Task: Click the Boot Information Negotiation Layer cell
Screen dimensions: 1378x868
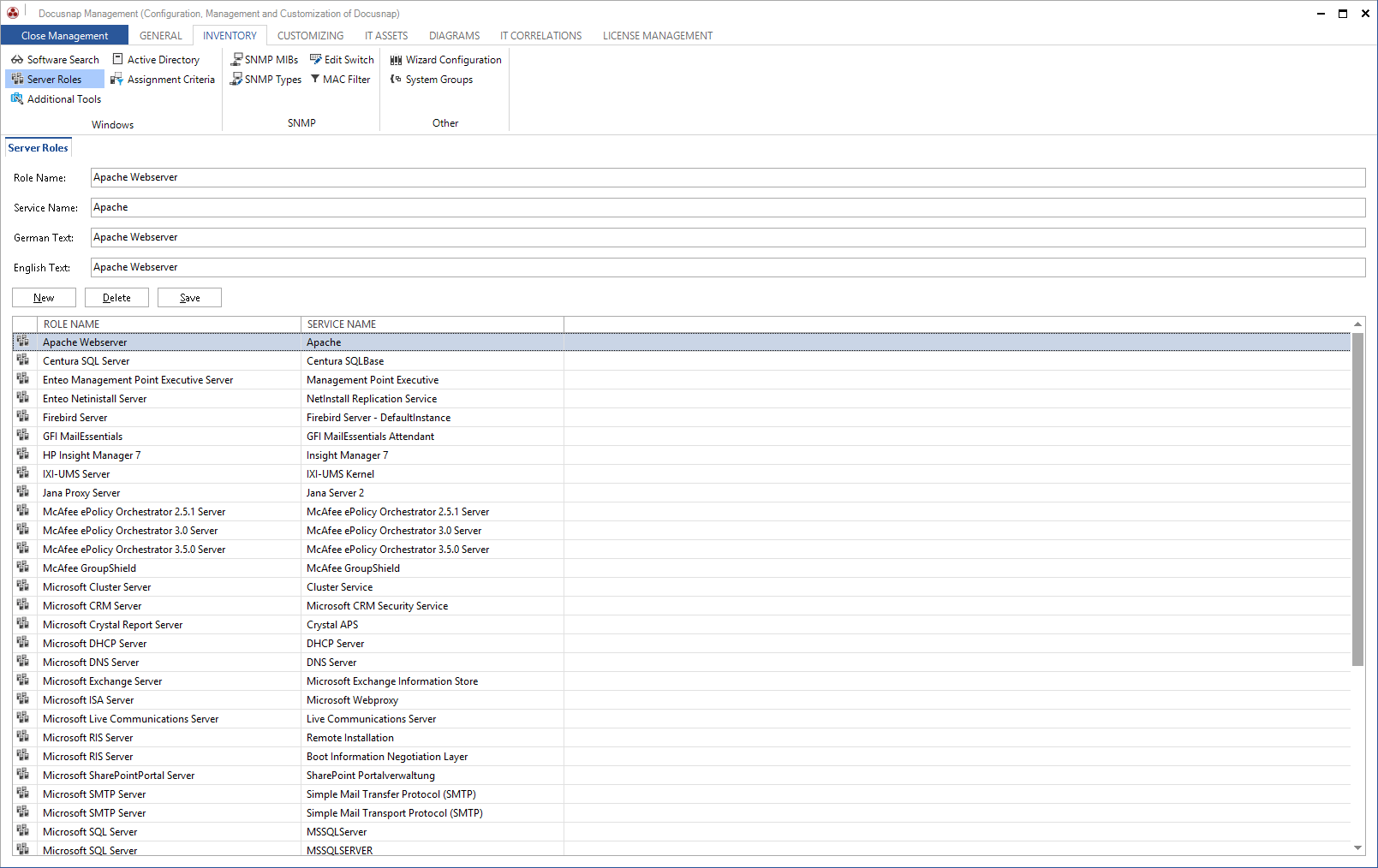Action: click(432, 757)
